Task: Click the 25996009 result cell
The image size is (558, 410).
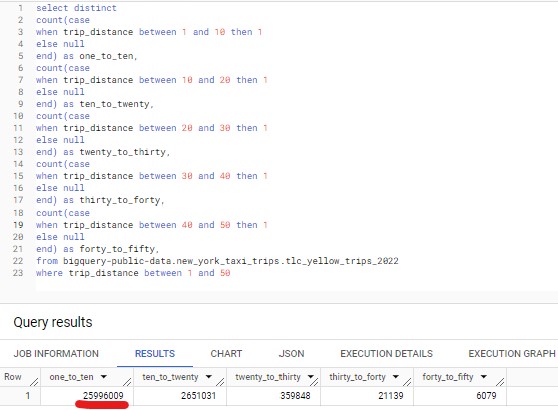Action: pos(103,395)
